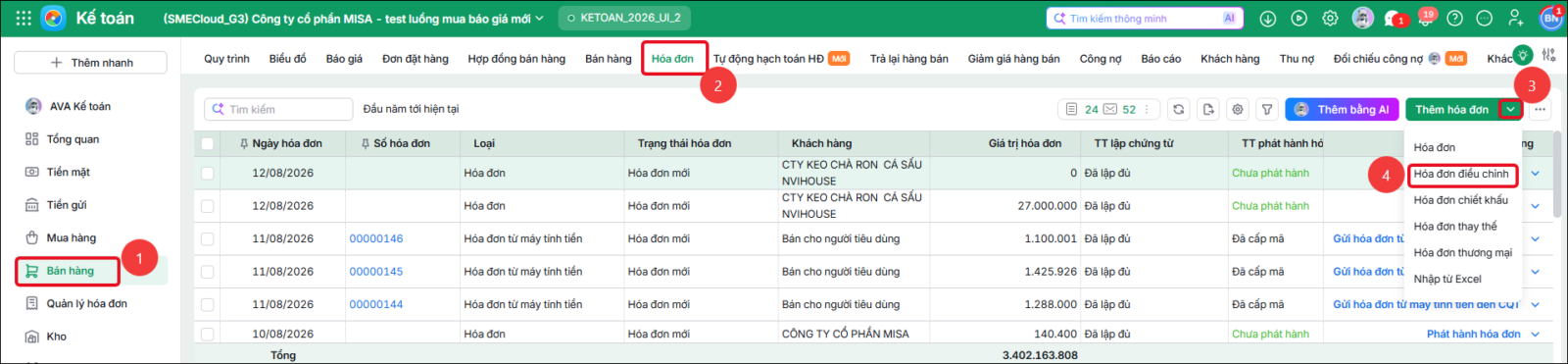This screenshot has width=1568, height=364.
Task: Click the Tìm kiếm list search field
Action: click(x=278, y=109)
